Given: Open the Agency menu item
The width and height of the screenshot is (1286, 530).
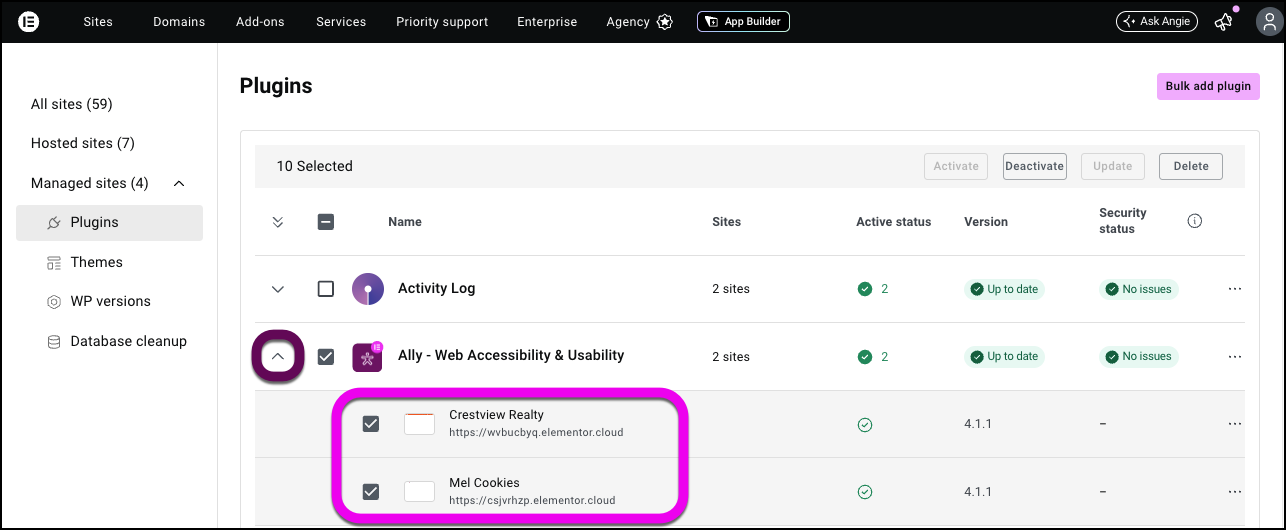Looking at the screenshot, I should tap(628, 21).
